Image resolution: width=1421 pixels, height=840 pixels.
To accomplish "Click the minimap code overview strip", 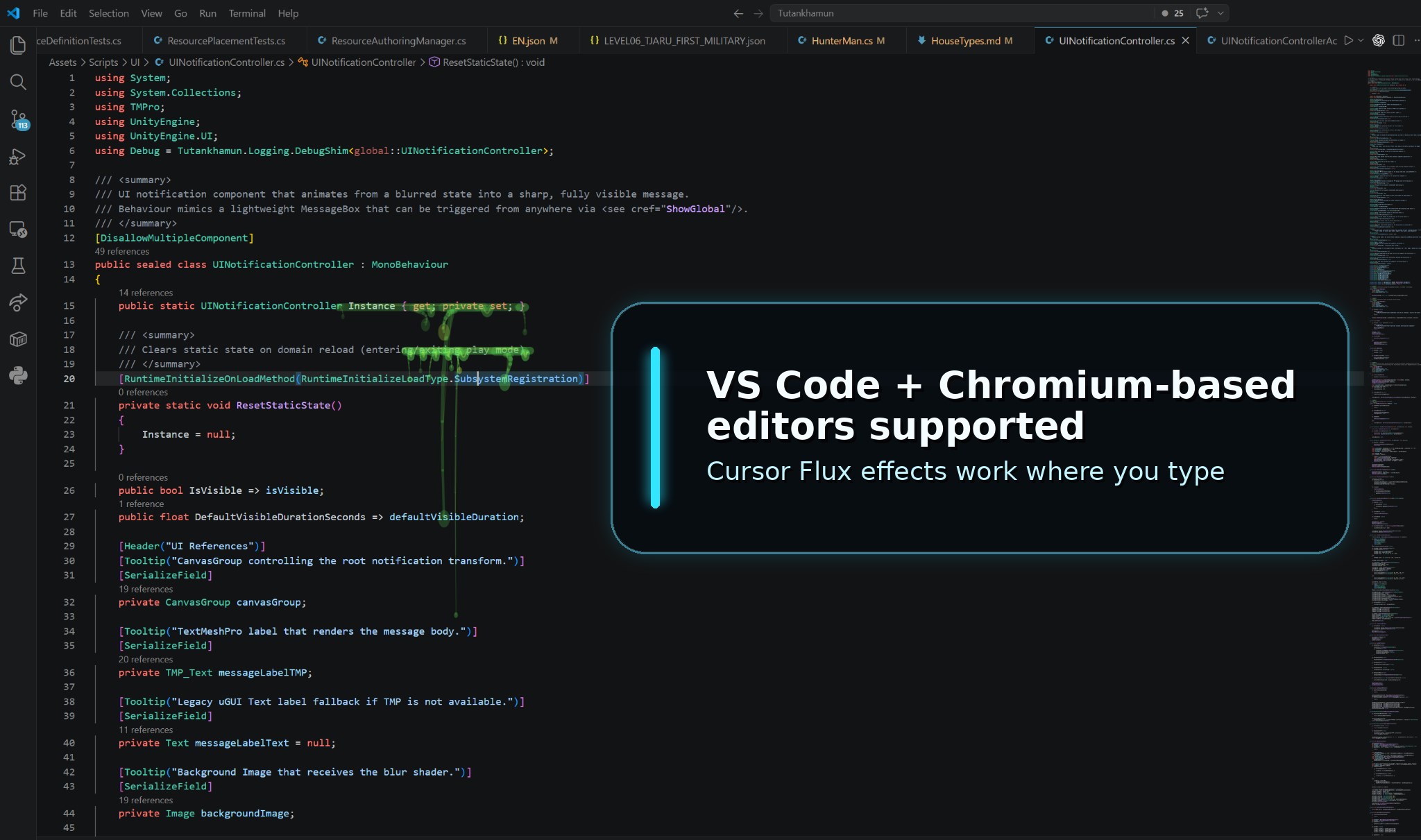I will tap(1391, 451).
